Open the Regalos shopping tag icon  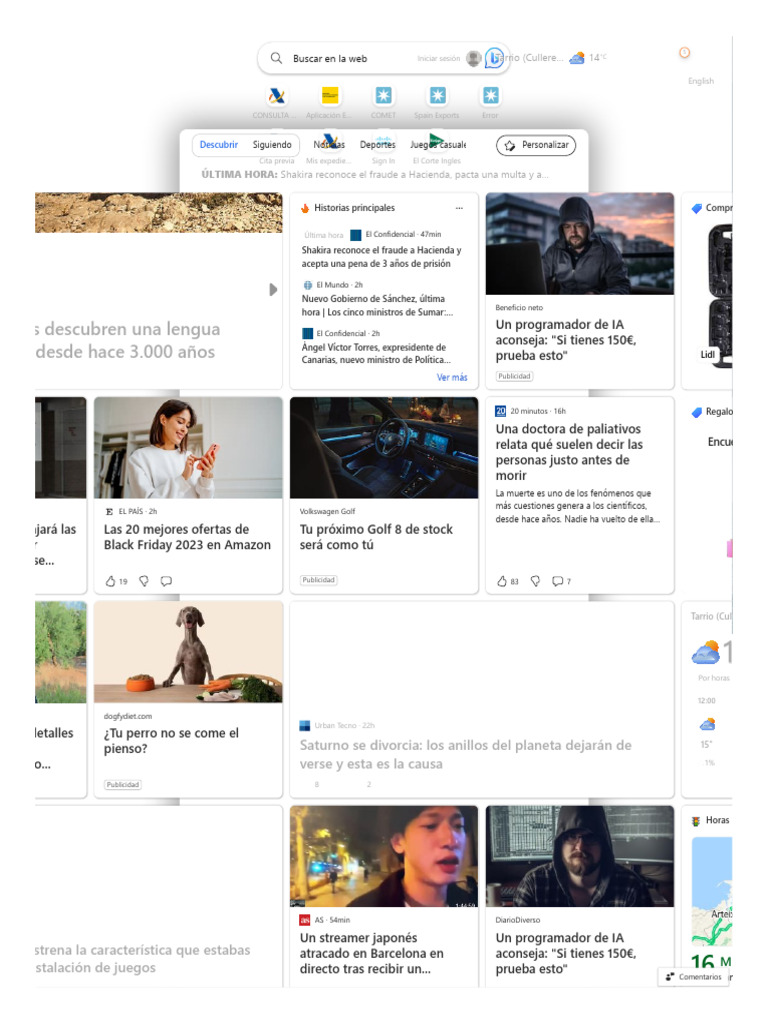[x=696, y=412]
